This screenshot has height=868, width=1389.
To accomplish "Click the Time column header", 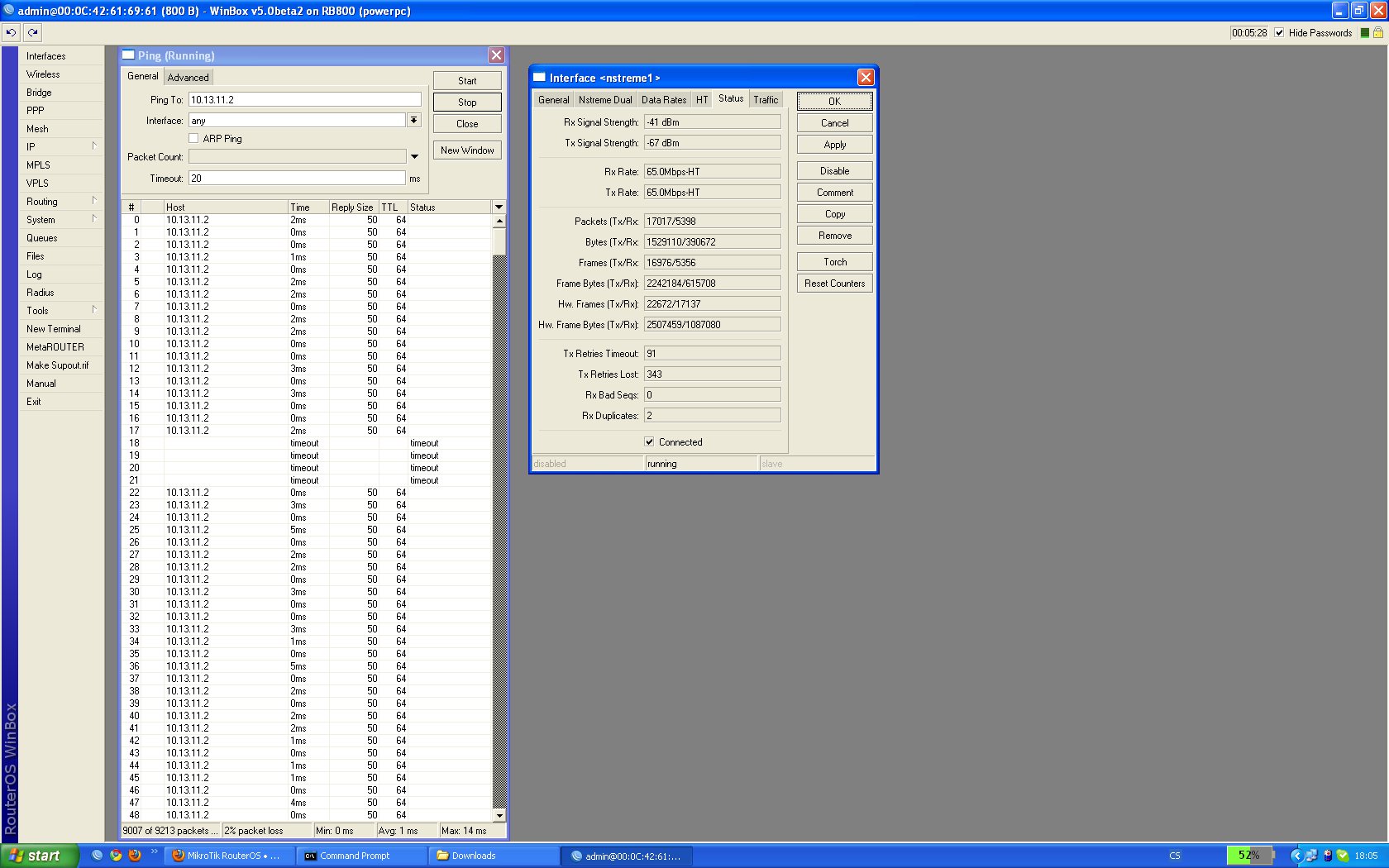I will pyautogui.click(x=308, y=207).
